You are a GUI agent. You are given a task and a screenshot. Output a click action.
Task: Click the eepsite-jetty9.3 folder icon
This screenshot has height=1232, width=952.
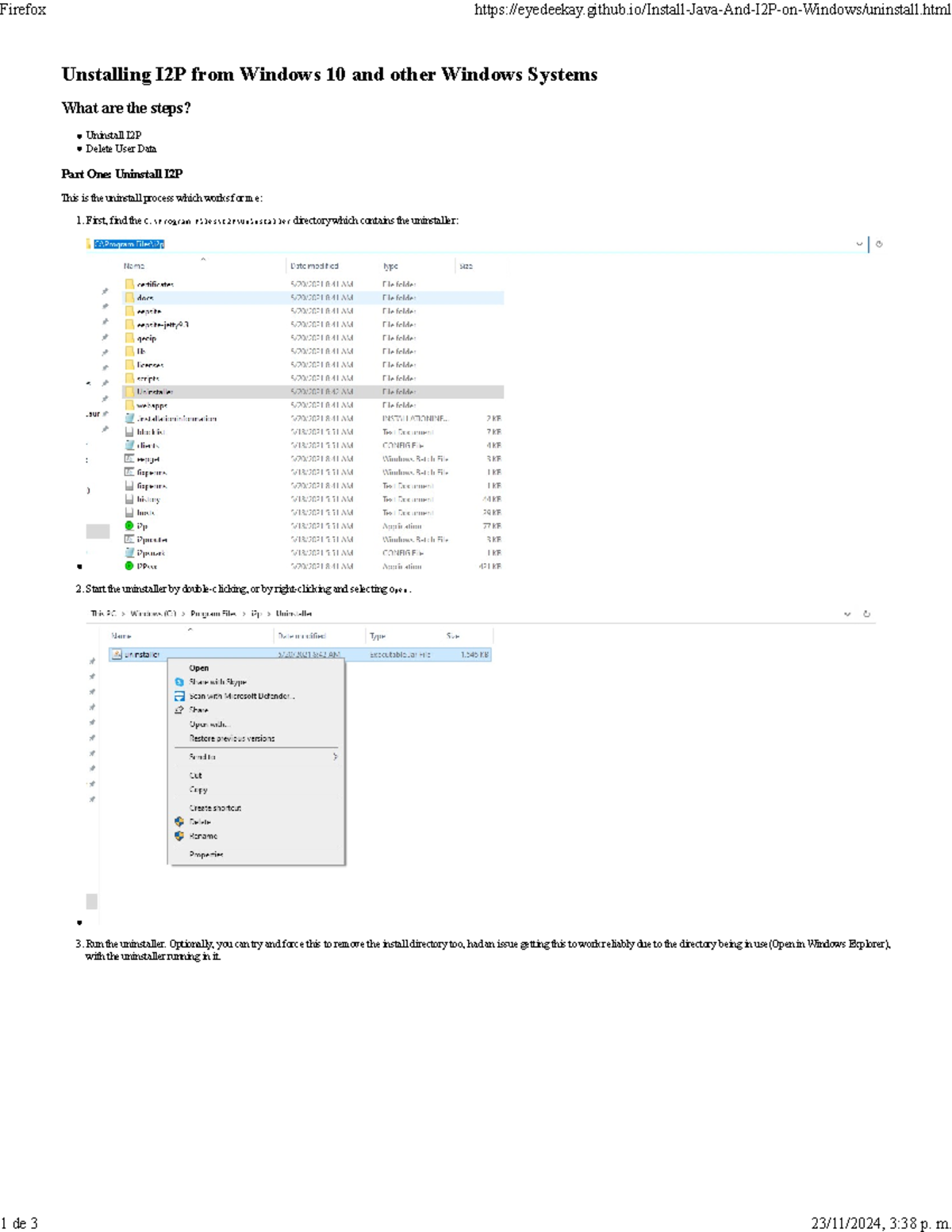coord(129,324)
